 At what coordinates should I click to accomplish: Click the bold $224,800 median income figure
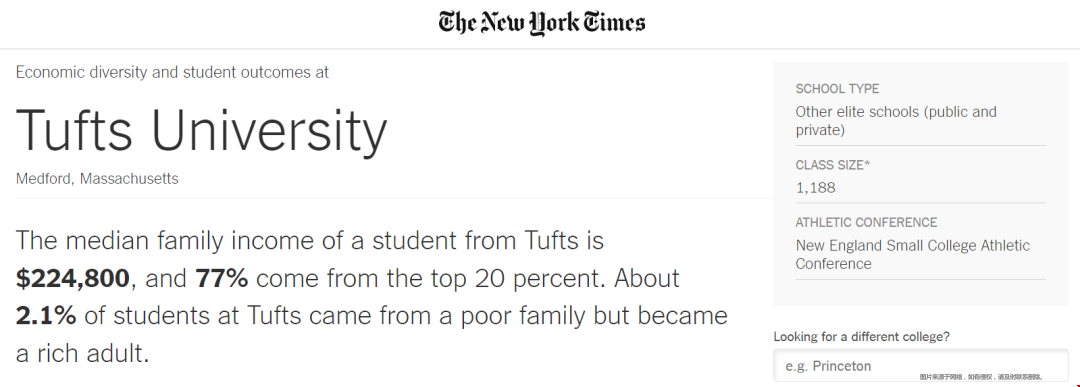pyautogui.click(x=72, y=278)
